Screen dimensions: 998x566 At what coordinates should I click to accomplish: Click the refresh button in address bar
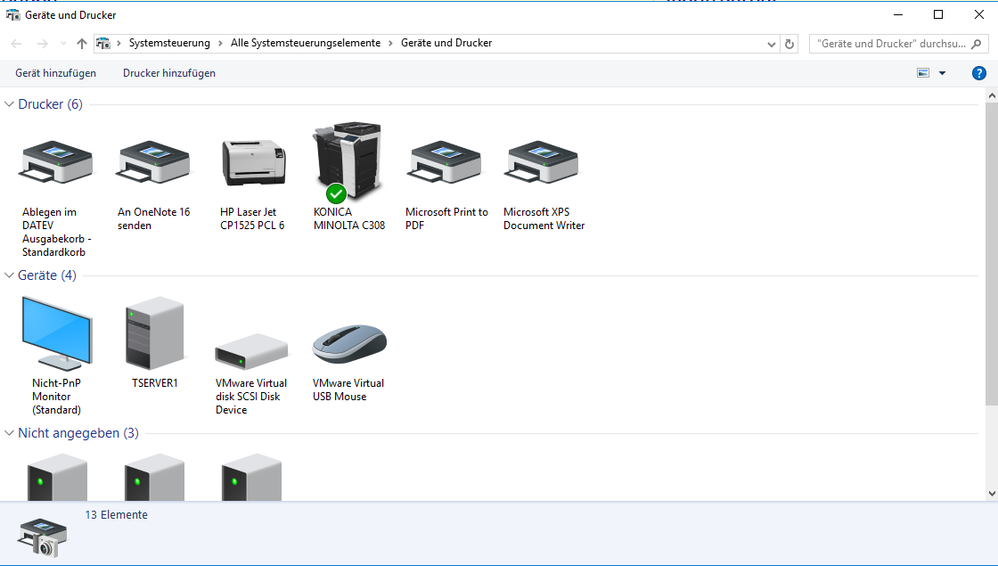pyautogui.click(x=789, y=44)
